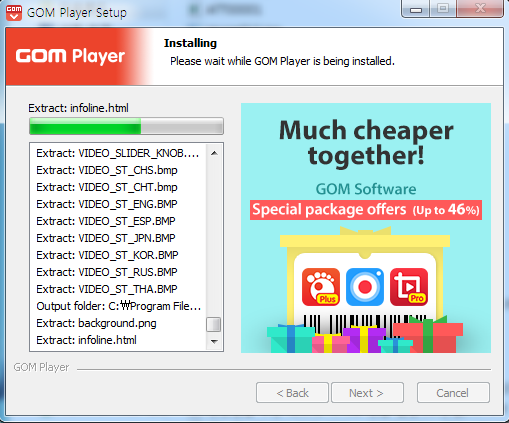Click the GOM icon in the title bar
The height and width of the screenshot is (423, 509).
pyautogui.click(x=14, y=13)
